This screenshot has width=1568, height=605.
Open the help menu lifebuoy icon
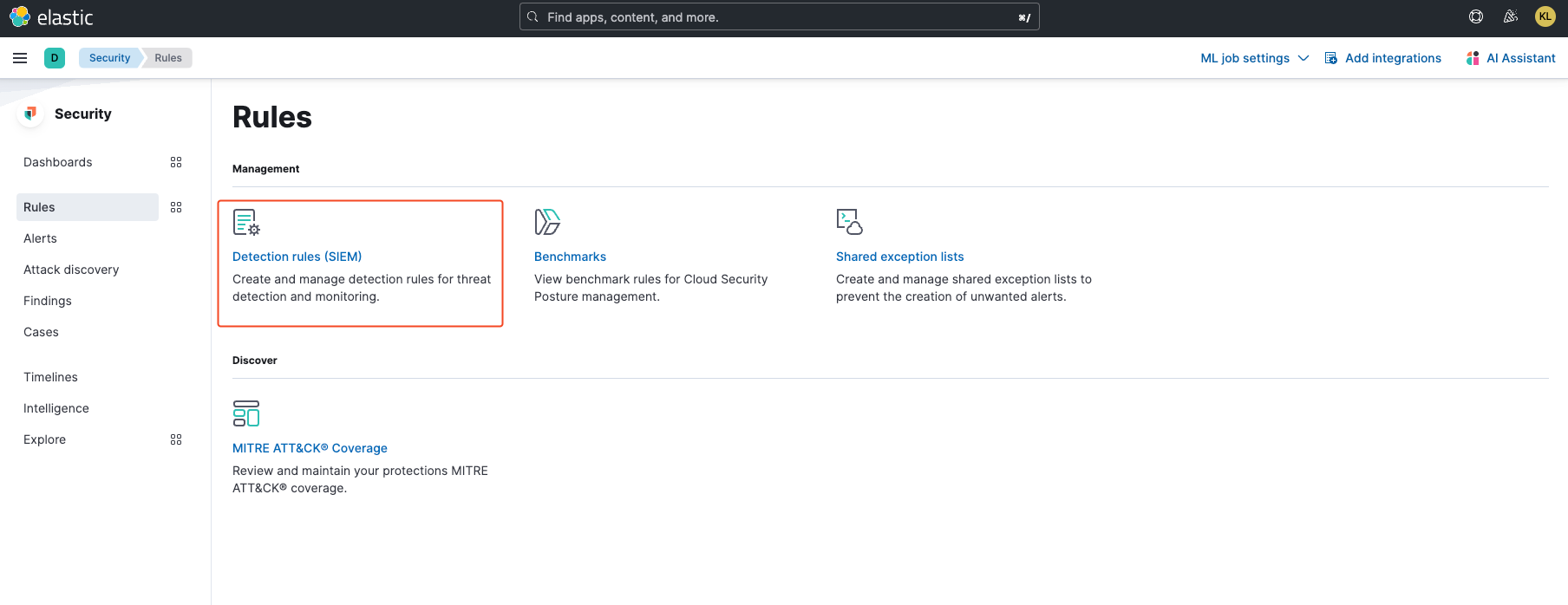[1476, 16]
